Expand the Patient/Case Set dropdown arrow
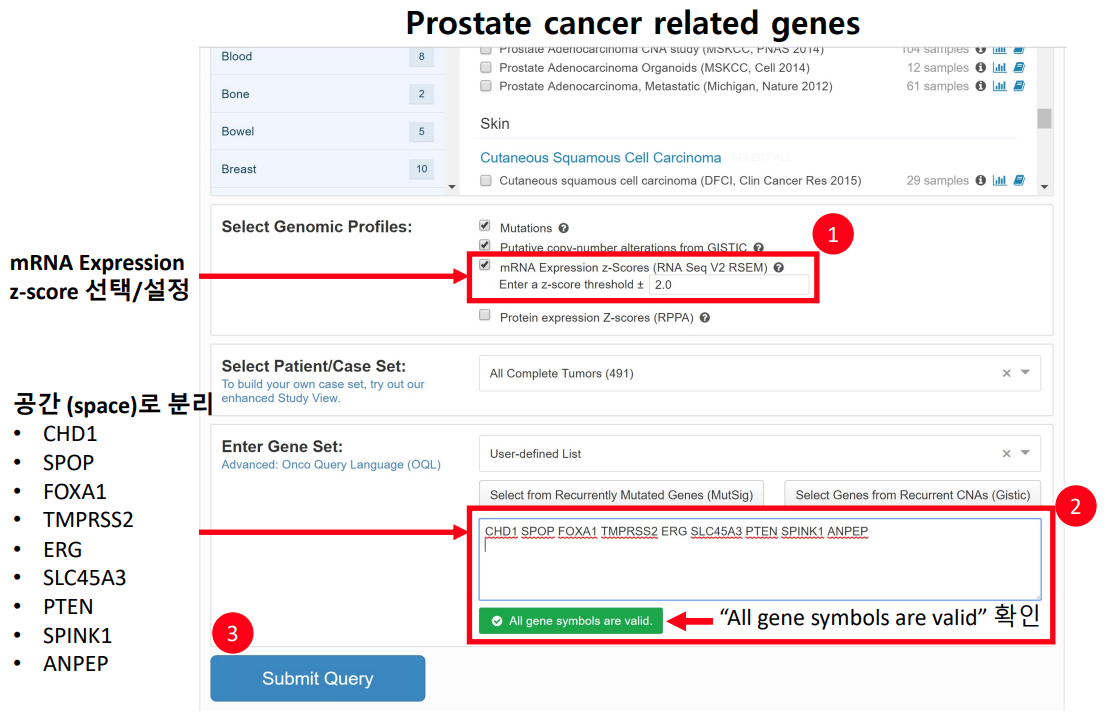Image resolution: width=1107 pixels, height=713 pixels. tap(1025, 373)
